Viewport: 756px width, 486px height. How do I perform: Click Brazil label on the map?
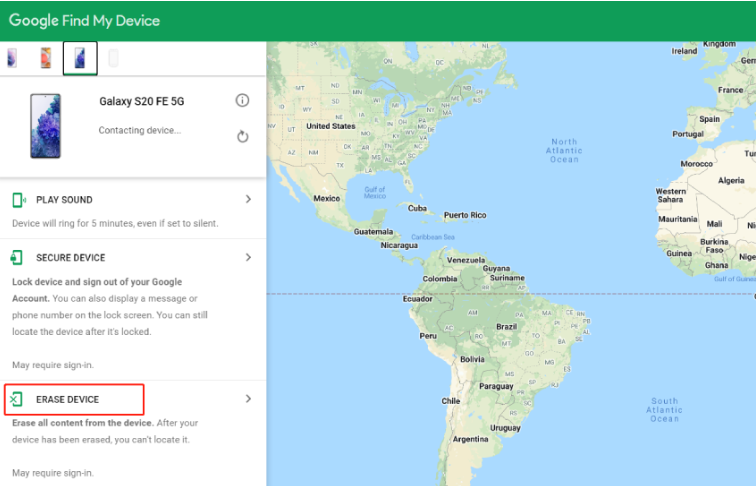point(506,326)
